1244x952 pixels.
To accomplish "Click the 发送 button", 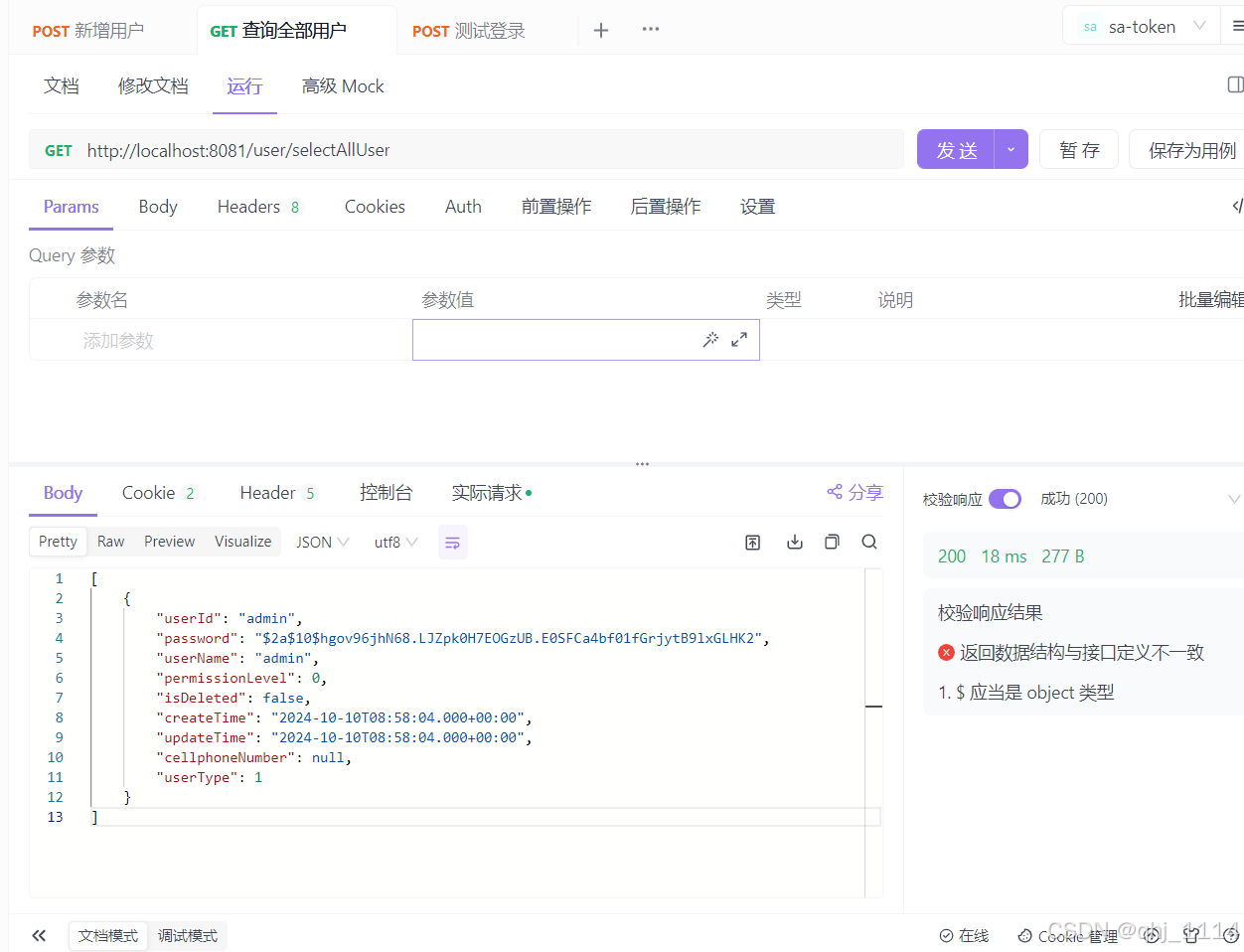I will click(x=956, y=148).
